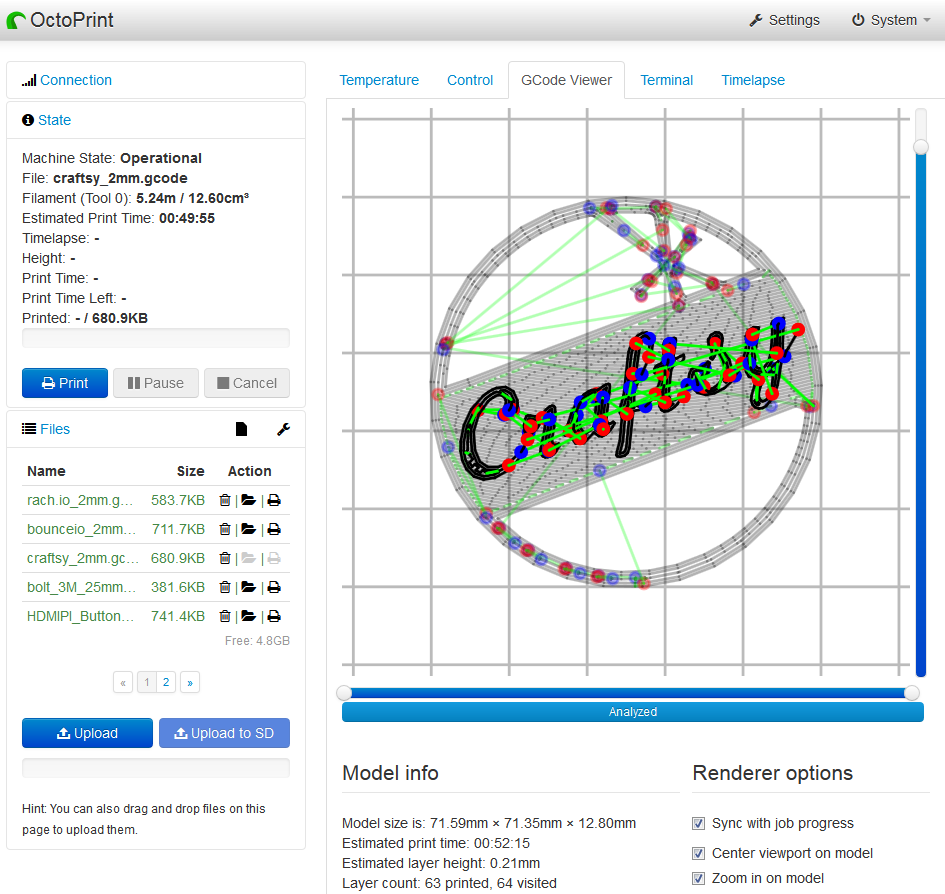Viewport: 945px width, 894px height.
Task: Click the horizontal slider's right handle
Action: (912, 693)
